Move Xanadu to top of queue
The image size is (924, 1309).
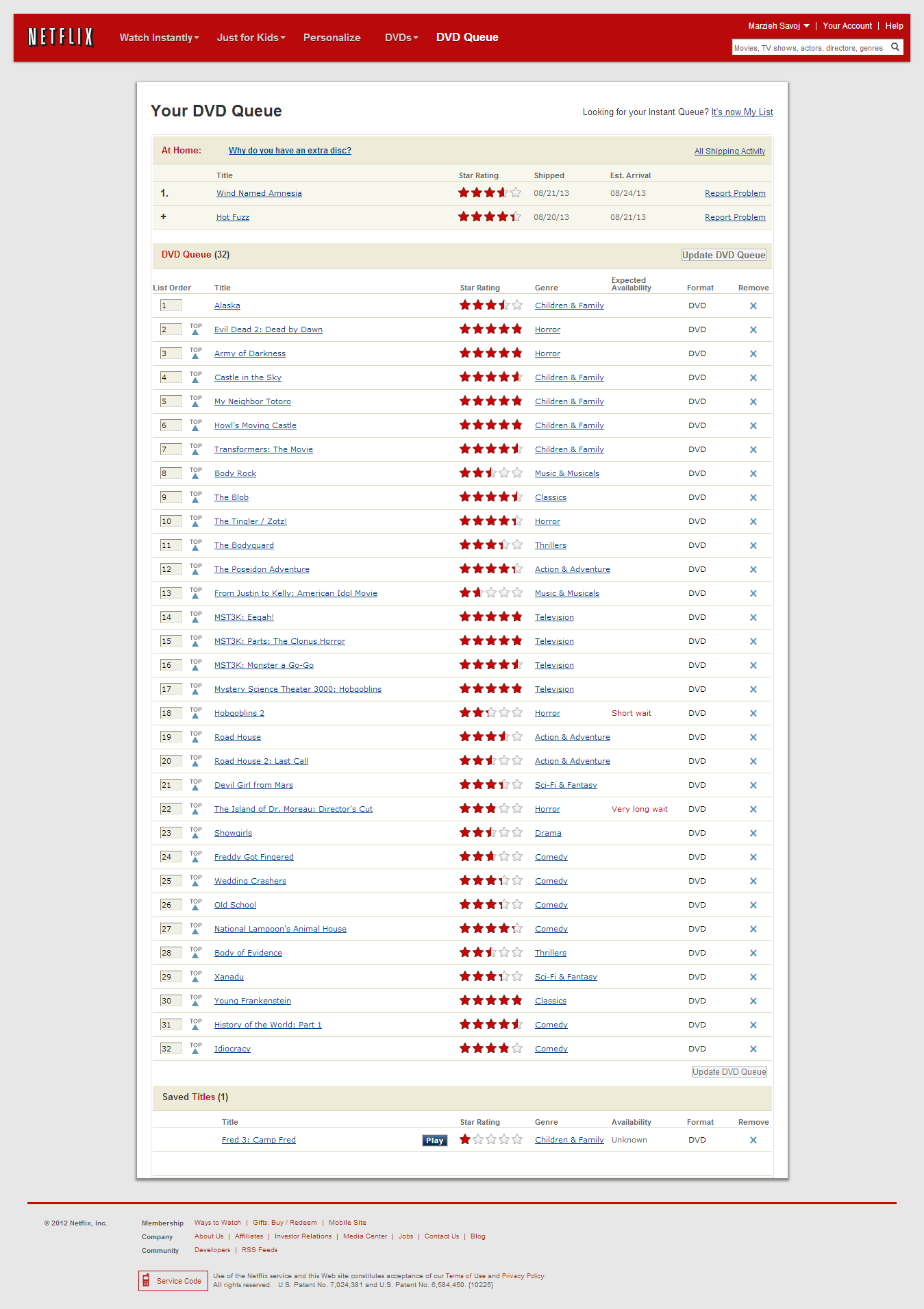coord(196,976)
